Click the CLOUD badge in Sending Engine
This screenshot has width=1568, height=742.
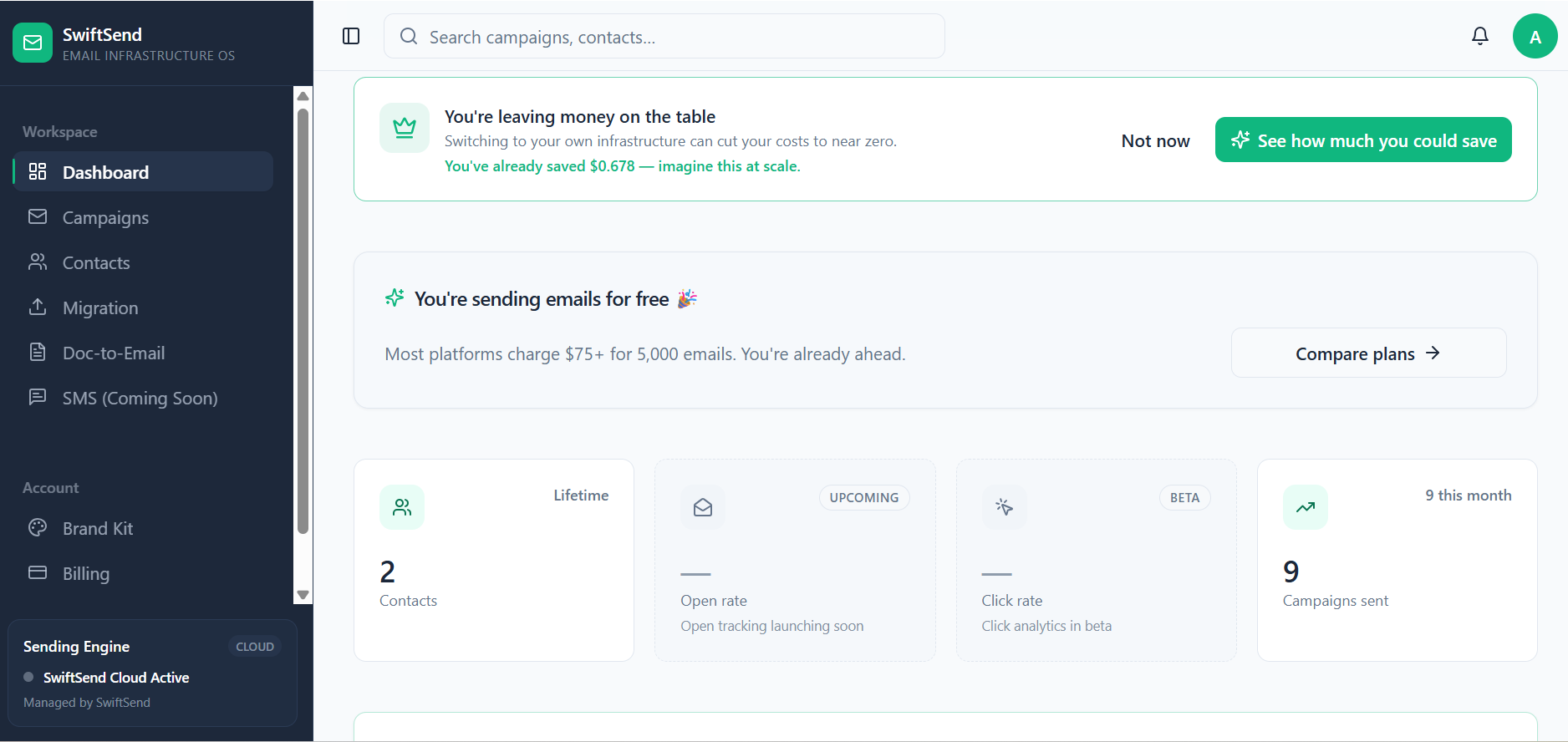255,646
